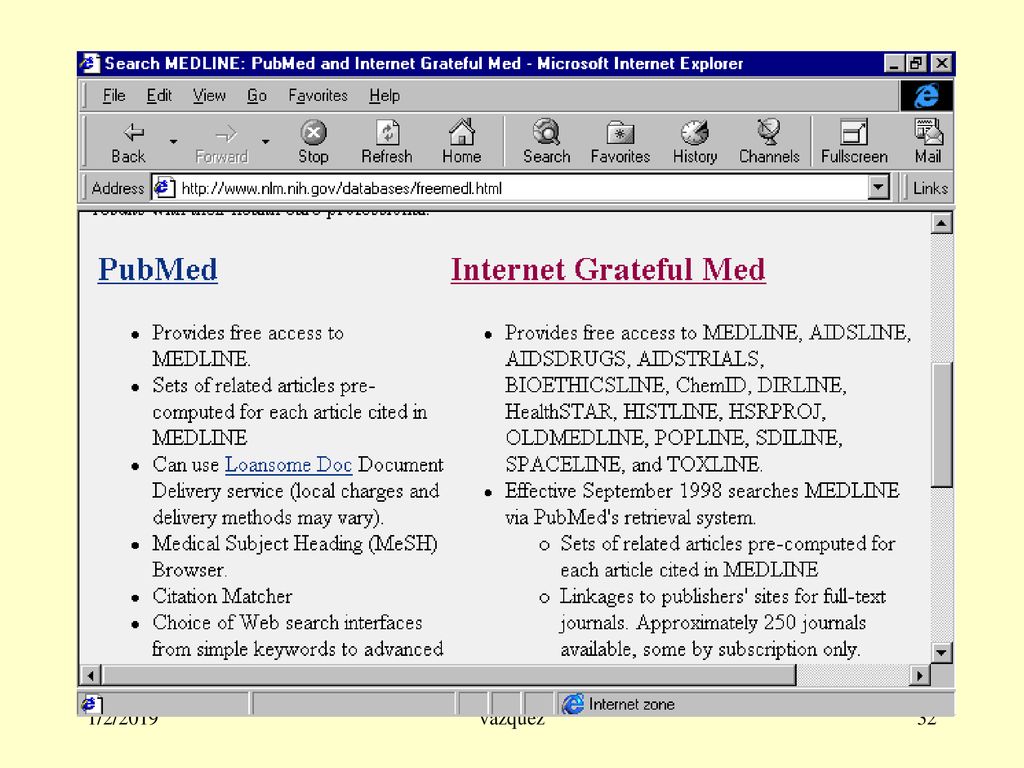
Task: Follow the PubMed heading link
Action: coord(157,270)
